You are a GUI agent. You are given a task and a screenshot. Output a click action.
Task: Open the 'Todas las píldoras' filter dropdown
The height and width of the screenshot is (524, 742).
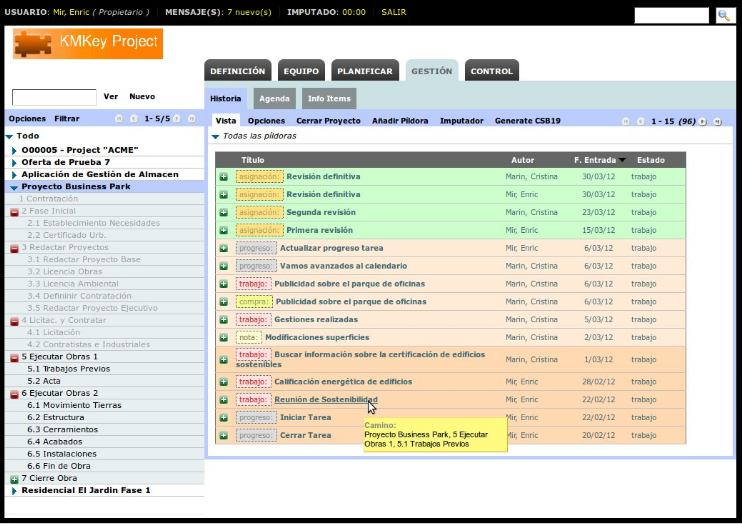(x=215, y=136)
